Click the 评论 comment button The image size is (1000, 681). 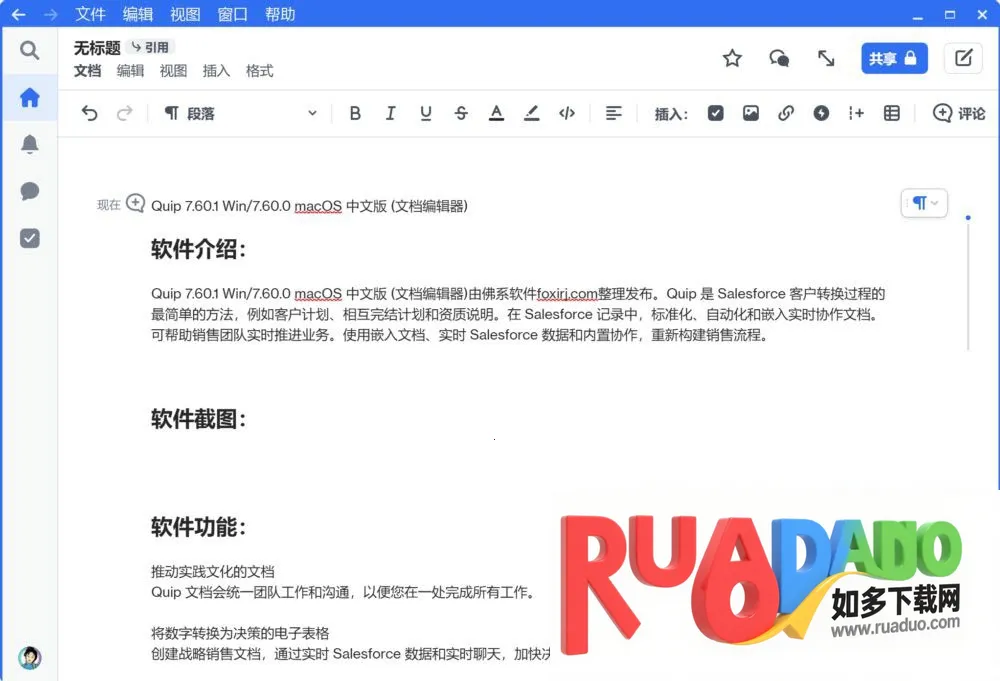(x=959, y=113)
